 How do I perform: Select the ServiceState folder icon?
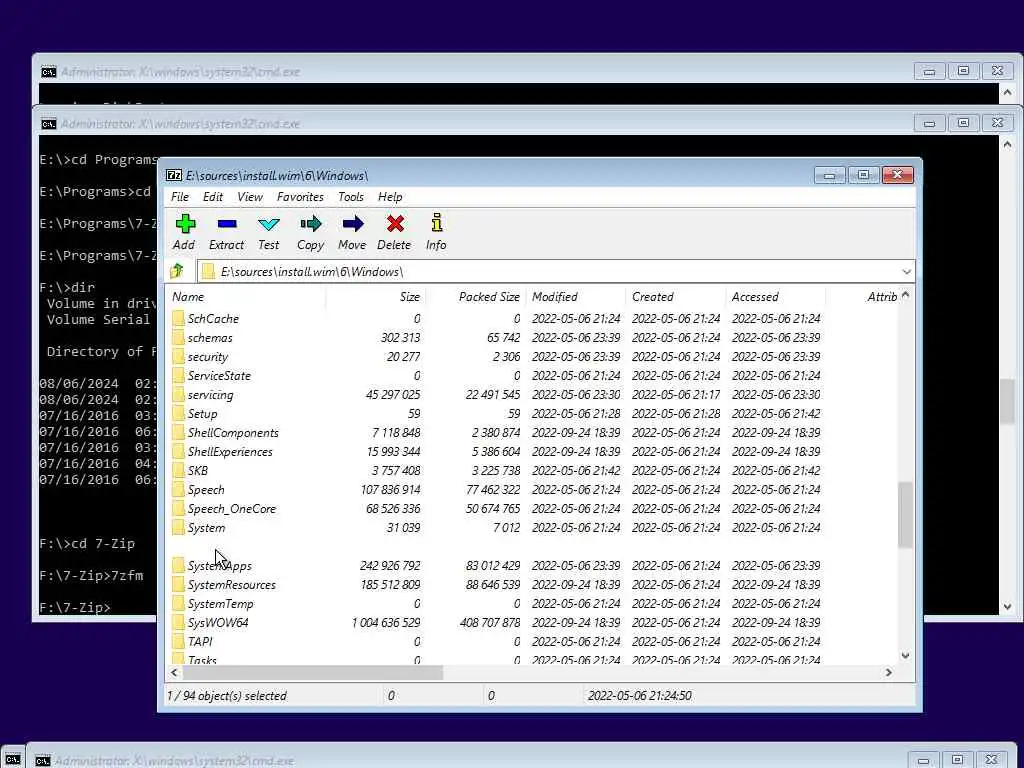click(178, 375)
